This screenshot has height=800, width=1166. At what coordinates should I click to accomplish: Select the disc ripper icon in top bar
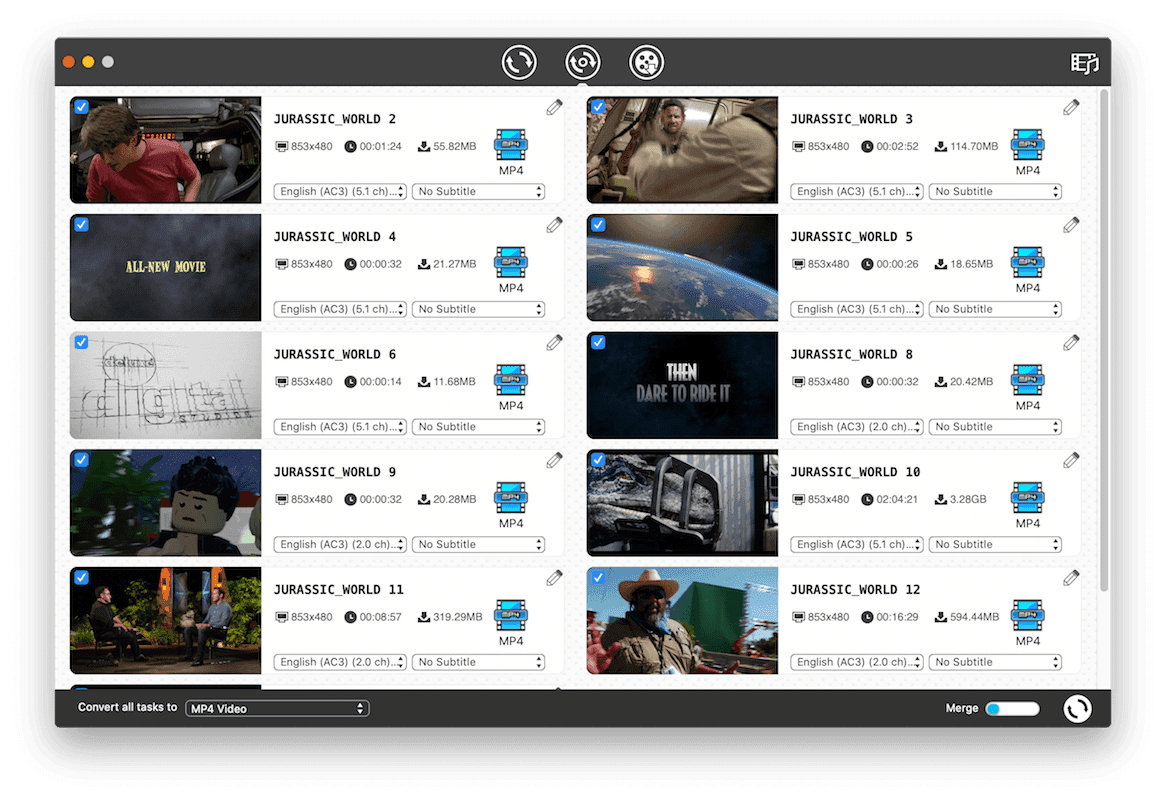583,62
